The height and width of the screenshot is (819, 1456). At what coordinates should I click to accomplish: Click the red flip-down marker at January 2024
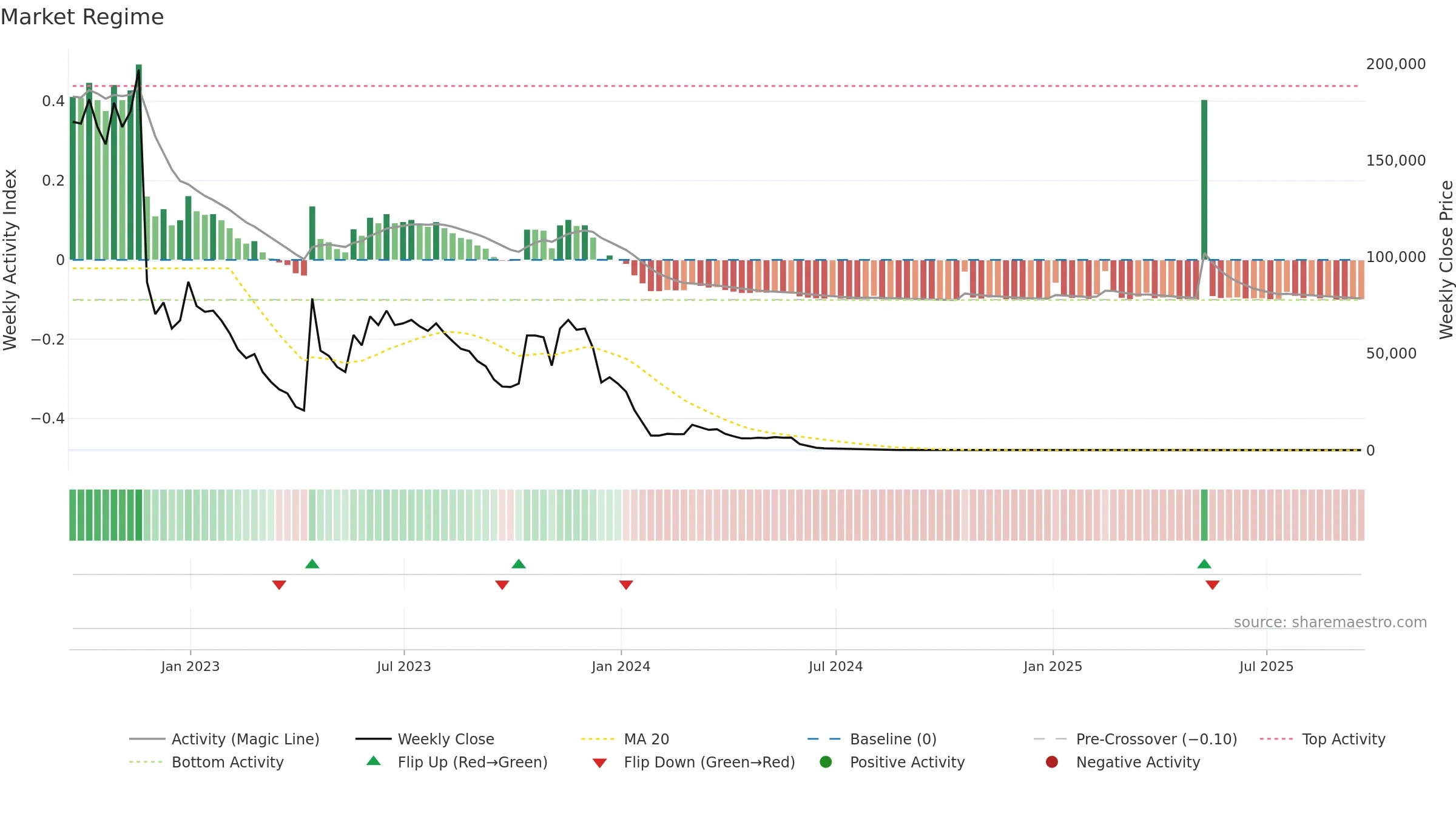pos(626,585)
